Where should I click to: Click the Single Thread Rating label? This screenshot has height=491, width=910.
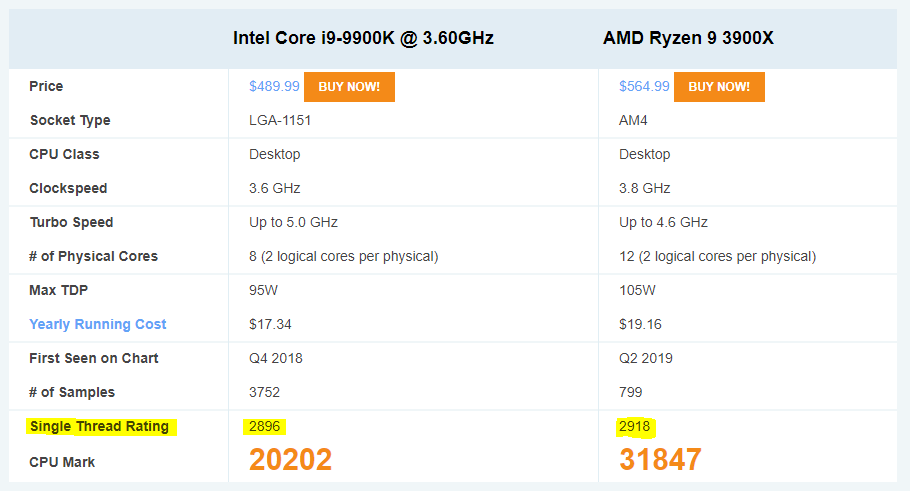pos(99,427)
